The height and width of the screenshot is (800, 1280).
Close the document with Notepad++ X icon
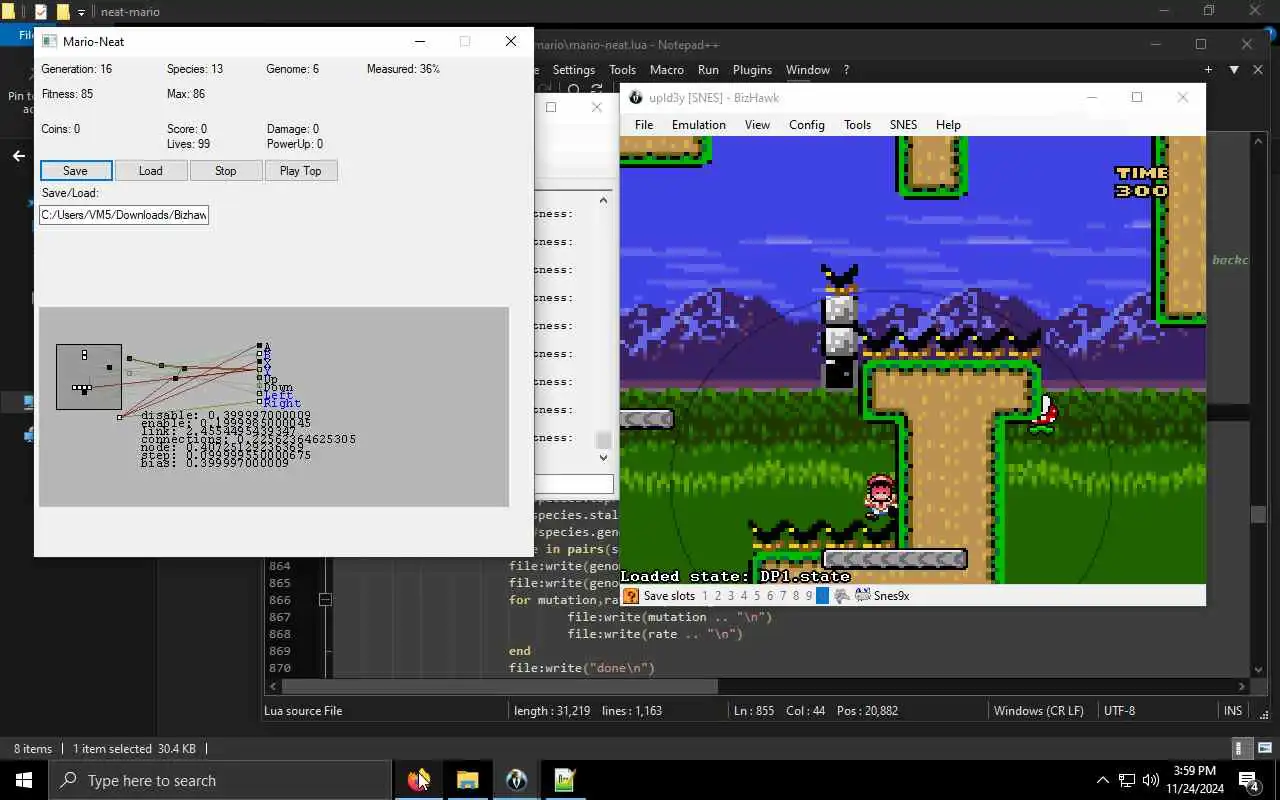coord(1259,70)
